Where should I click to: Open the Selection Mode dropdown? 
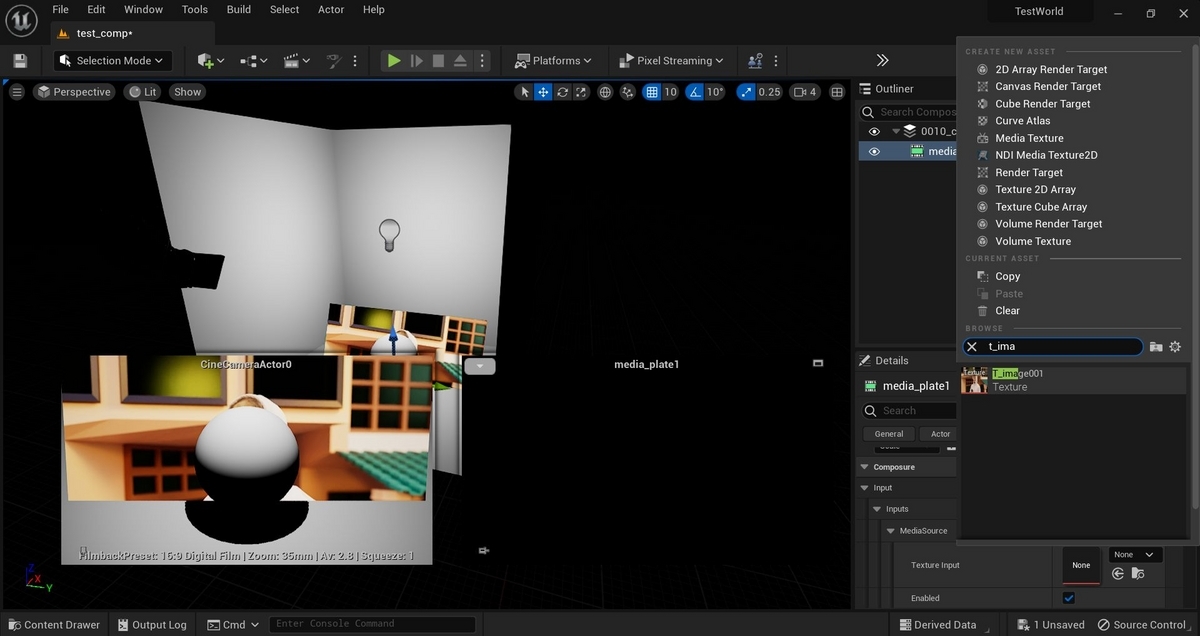(112, 61)
